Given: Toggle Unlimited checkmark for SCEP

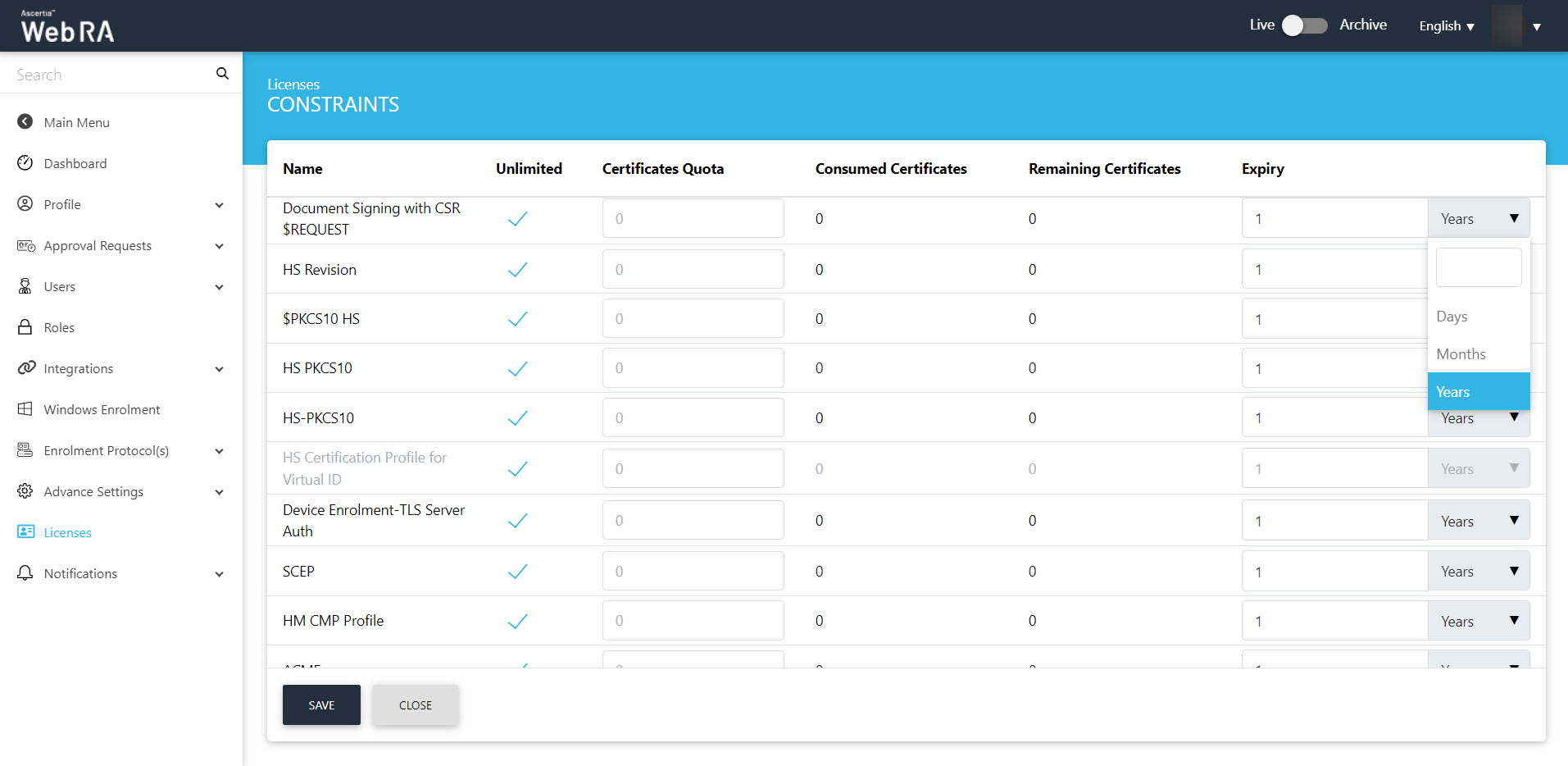Looking at the screenshot, I should [517, 572].
